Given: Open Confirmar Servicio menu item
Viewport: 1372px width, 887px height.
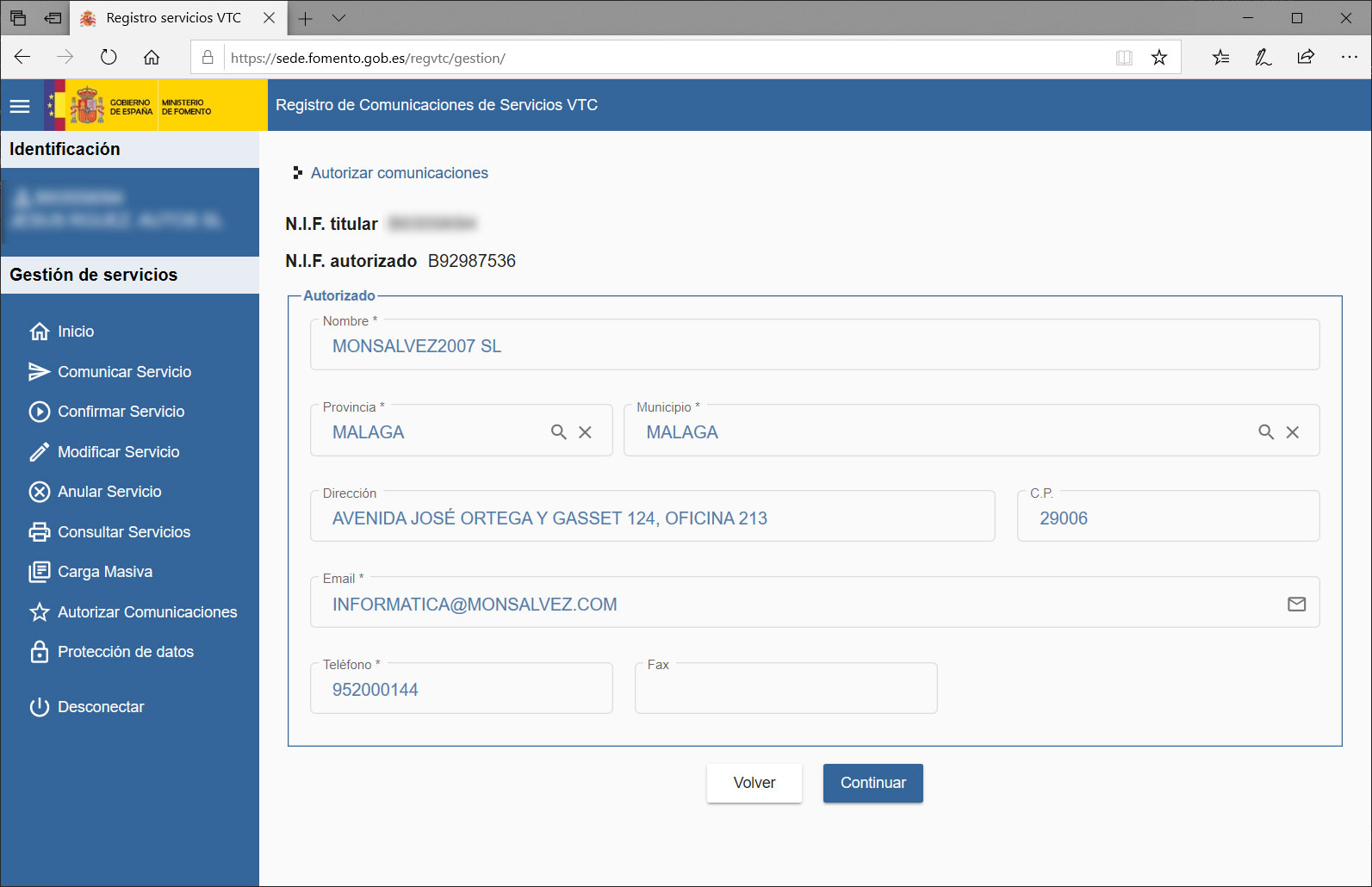Looking at the screenshot, I should pos(121,412).
